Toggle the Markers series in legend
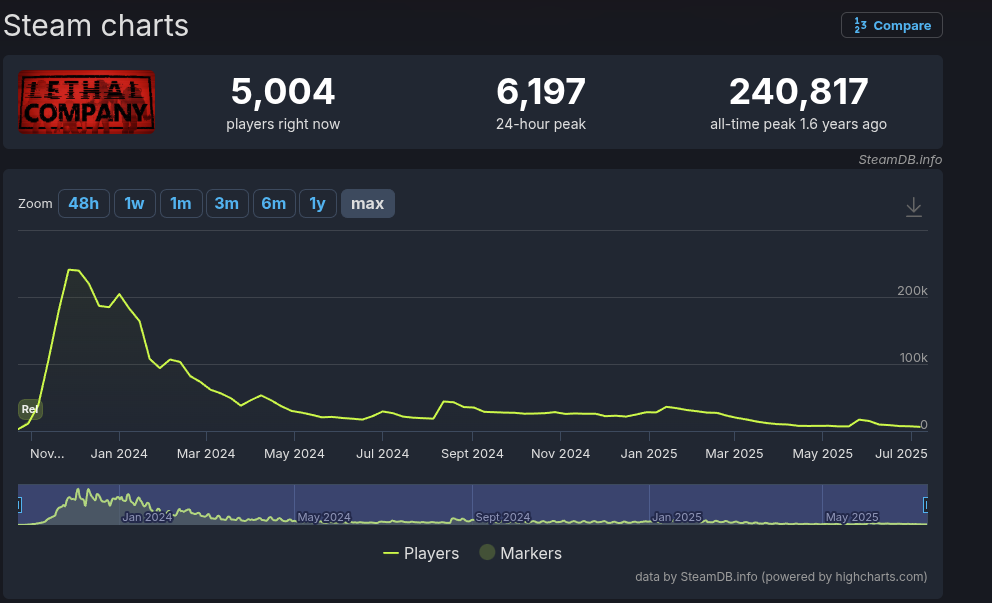This screenshot has width=992, height=603. [521, 553]
